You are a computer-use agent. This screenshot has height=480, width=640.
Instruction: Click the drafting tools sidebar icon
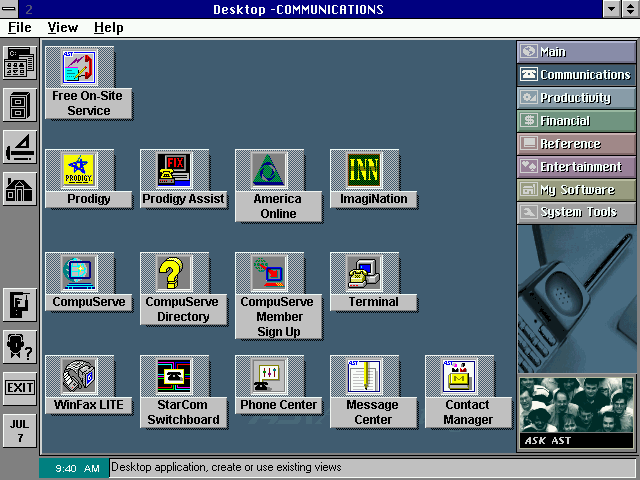20,147
